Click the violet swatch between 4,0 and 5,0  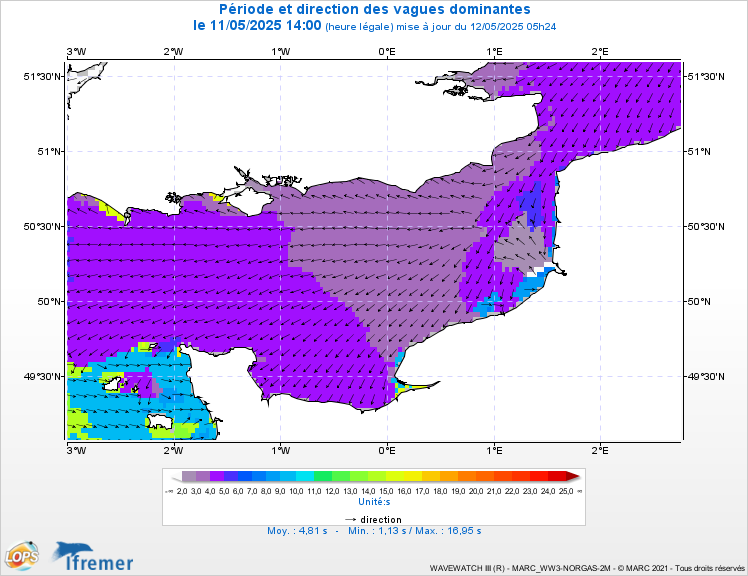217,476
